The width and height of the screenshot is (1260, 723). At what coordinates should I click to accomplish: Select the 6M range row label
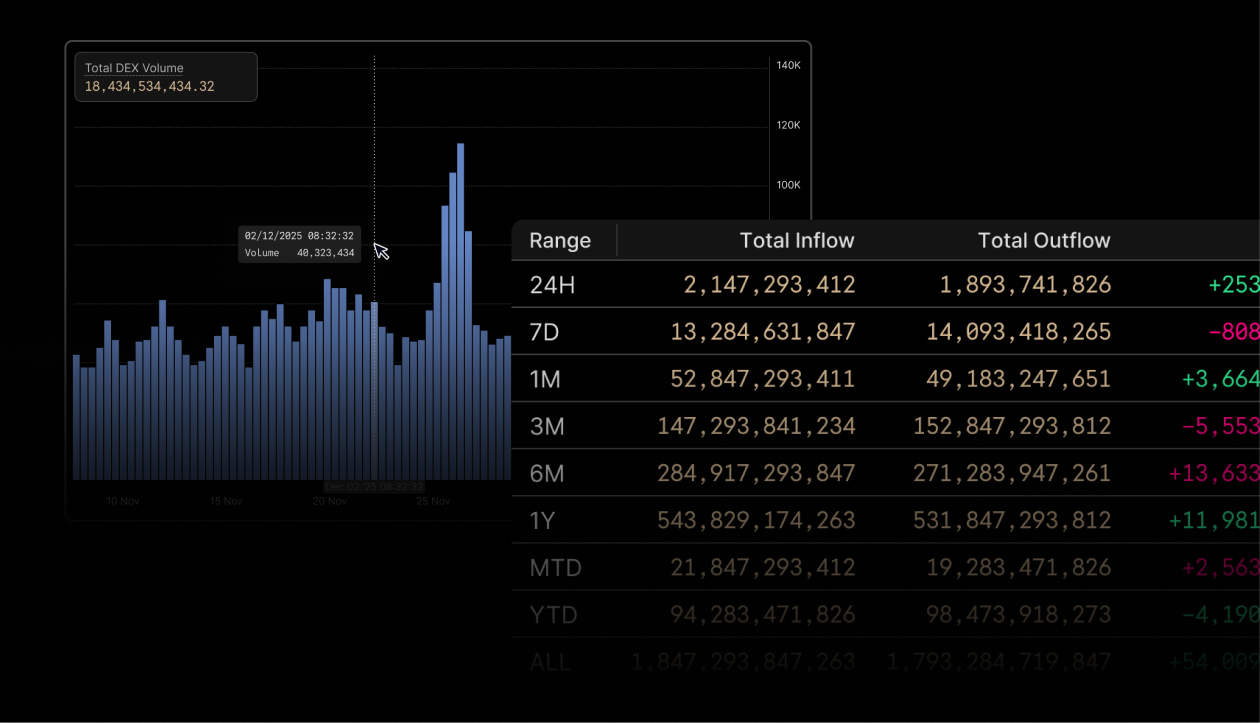547,473
